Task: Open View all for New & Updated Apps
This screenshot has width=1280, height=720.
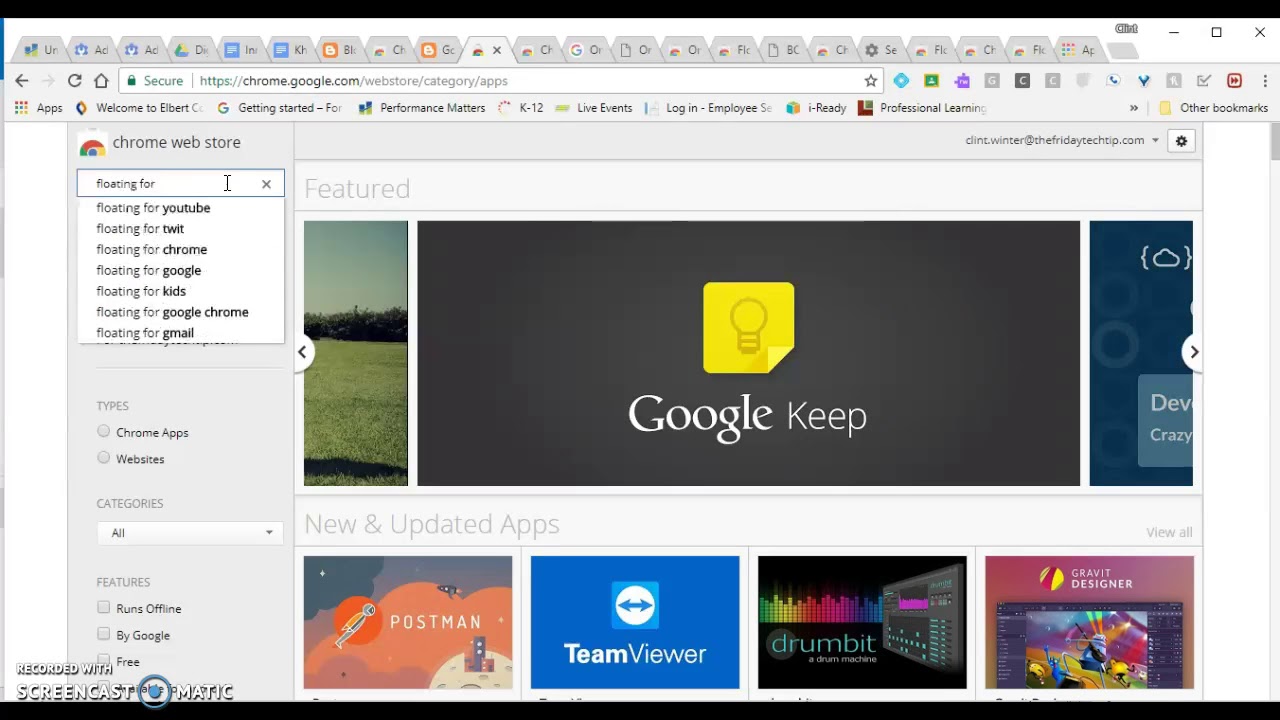Action: [x=1169, y=533]
